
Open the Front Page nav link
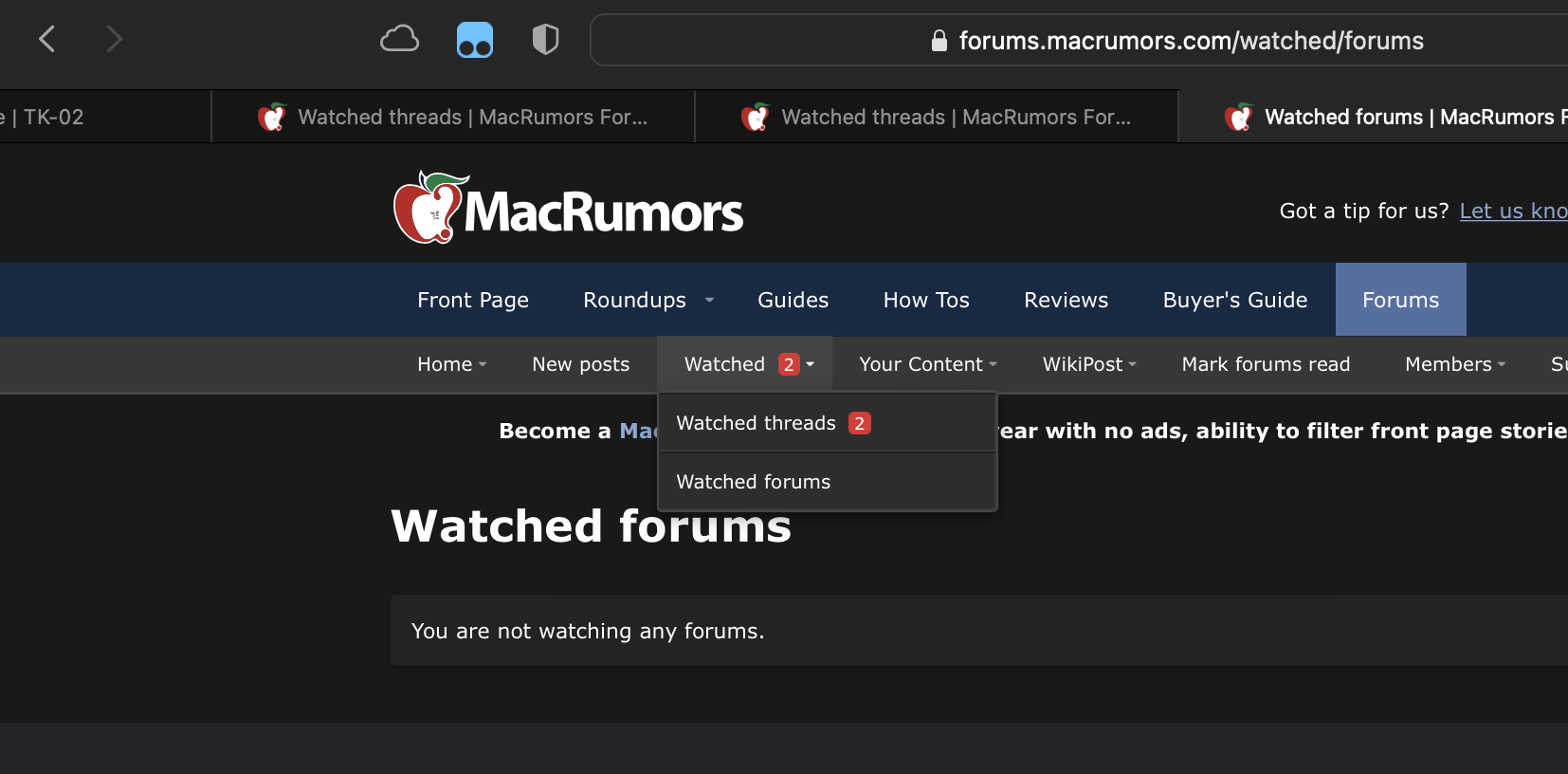473,300
